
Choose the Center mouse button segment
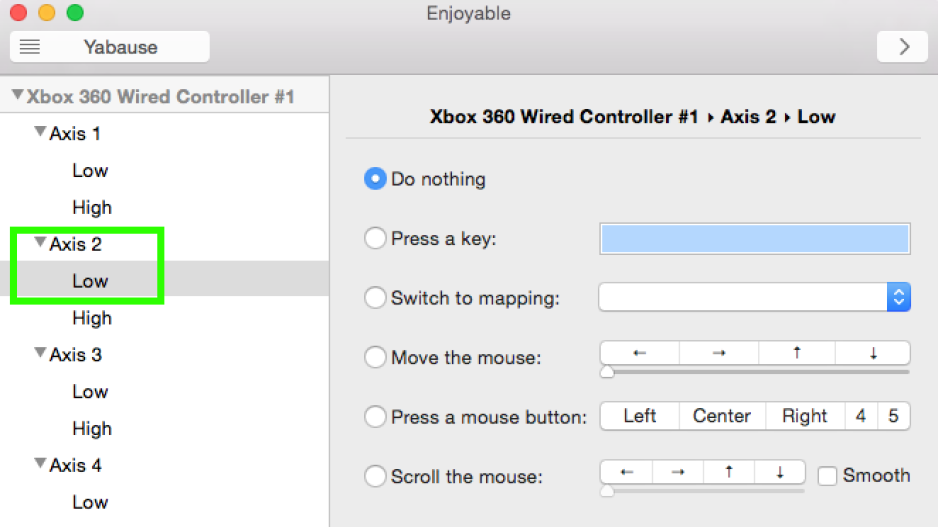(722, 416)
